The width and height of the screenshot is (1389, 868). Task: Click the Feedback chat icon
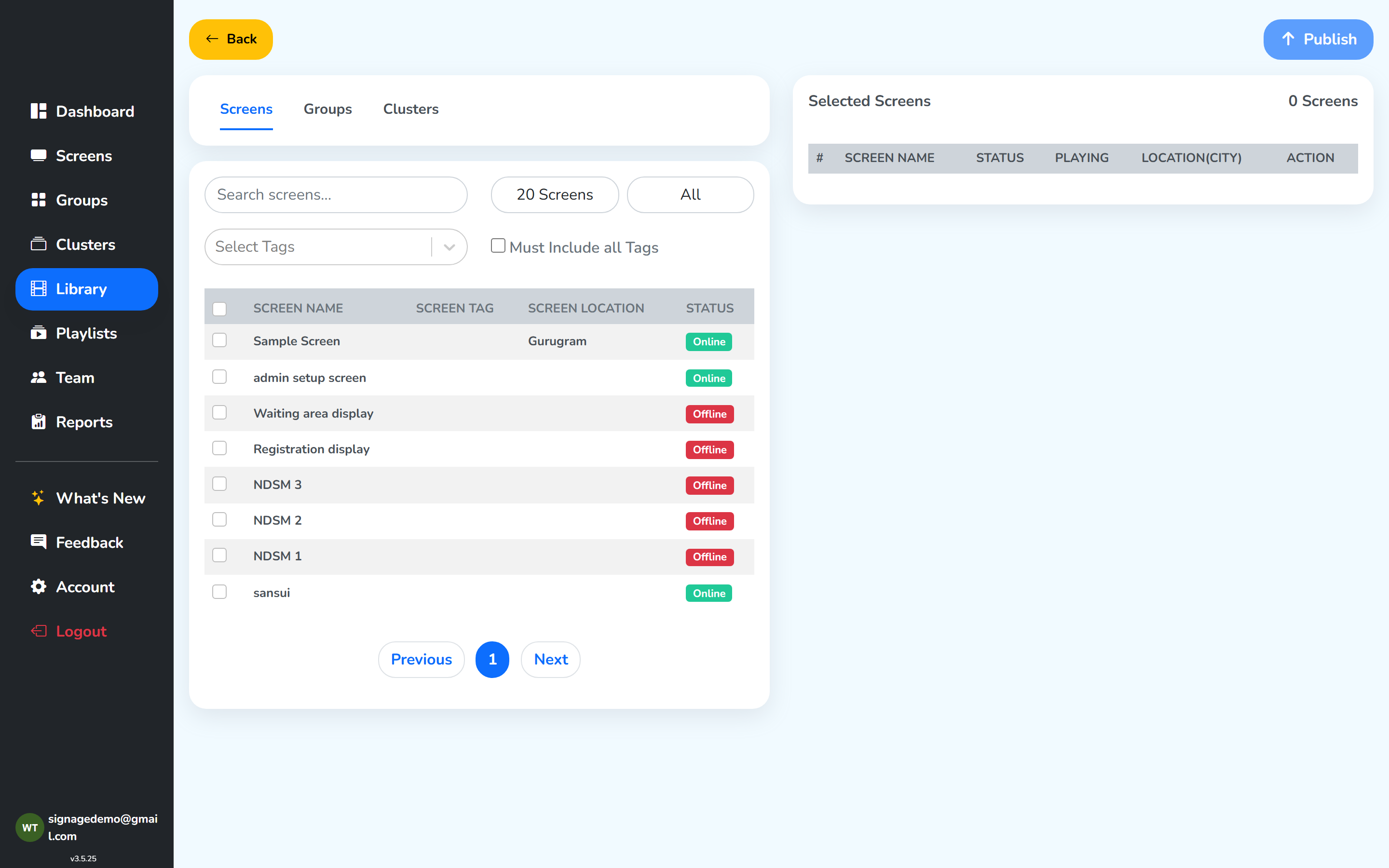pyautogui.click(x=39, y=542)
